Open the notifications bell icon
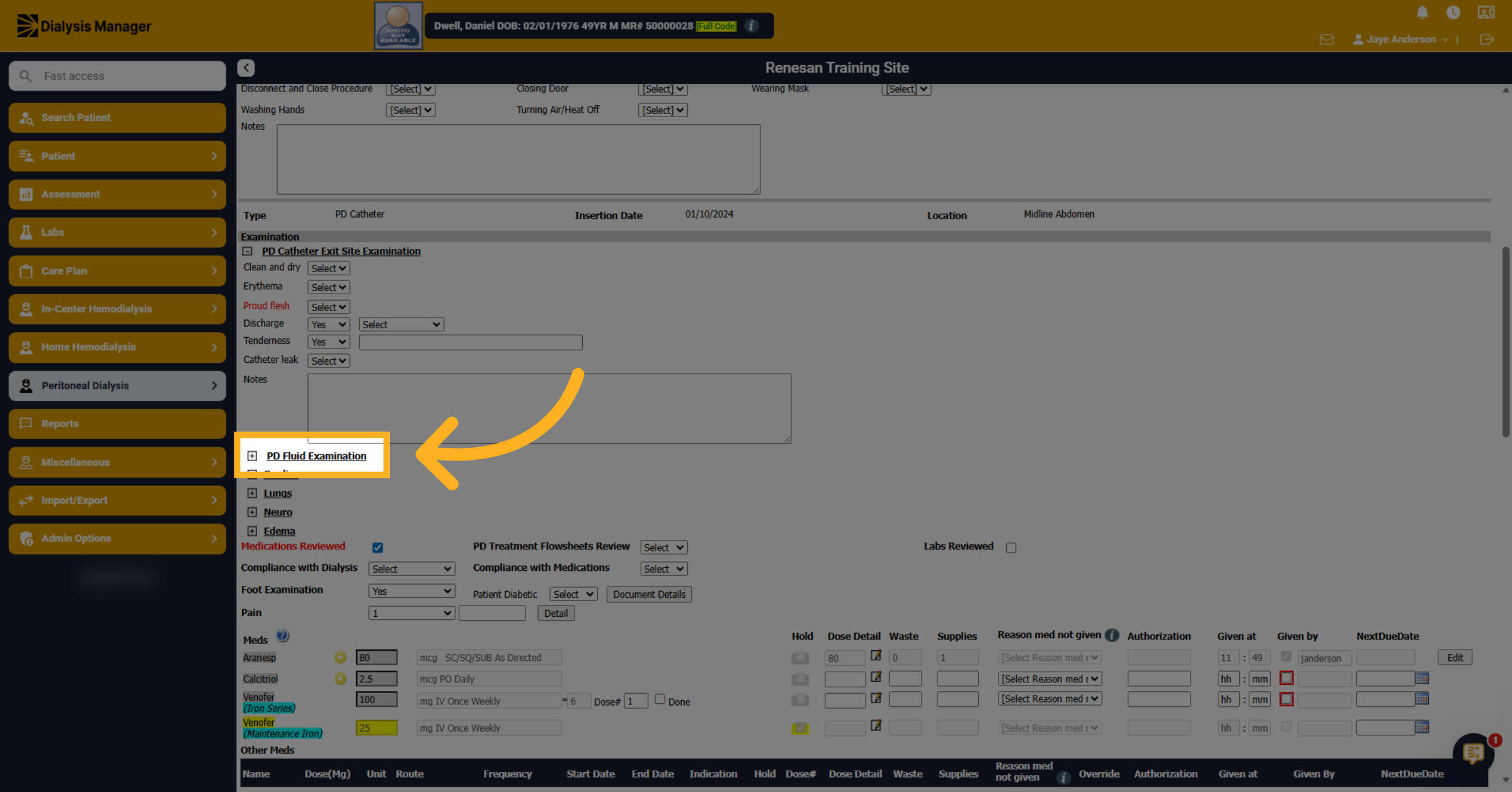1512x792 pixels. (x=1422, y=12)
